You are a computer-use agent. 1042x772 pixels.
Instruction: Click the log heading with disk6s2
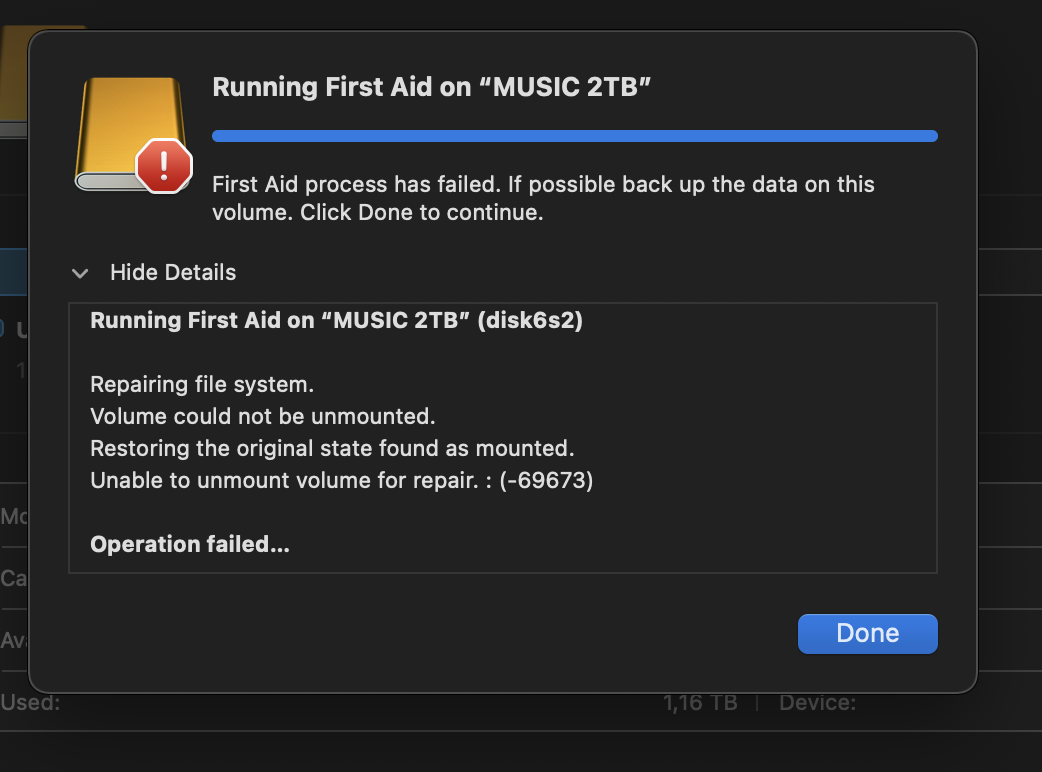click(x=336, y=321)
